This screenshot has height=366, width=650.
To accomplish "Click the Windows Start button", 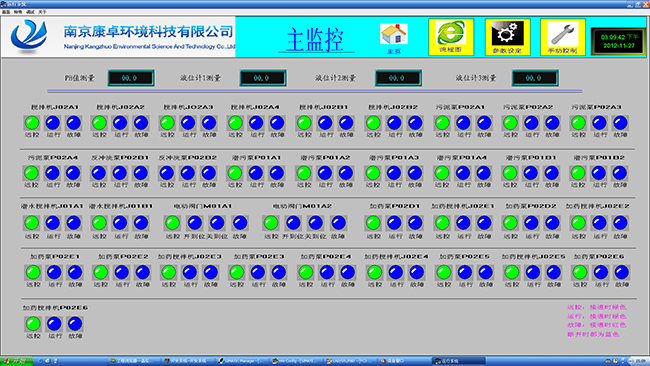I will 17,361.
